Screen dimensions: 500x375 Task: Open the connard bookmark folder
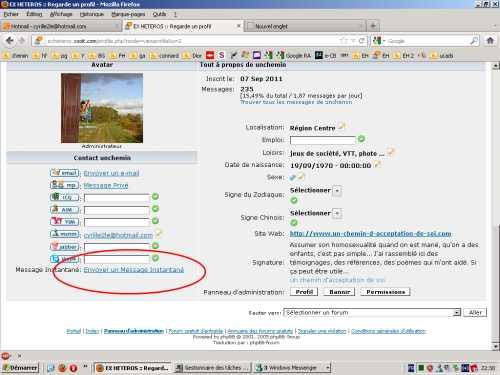click(164, 55)
